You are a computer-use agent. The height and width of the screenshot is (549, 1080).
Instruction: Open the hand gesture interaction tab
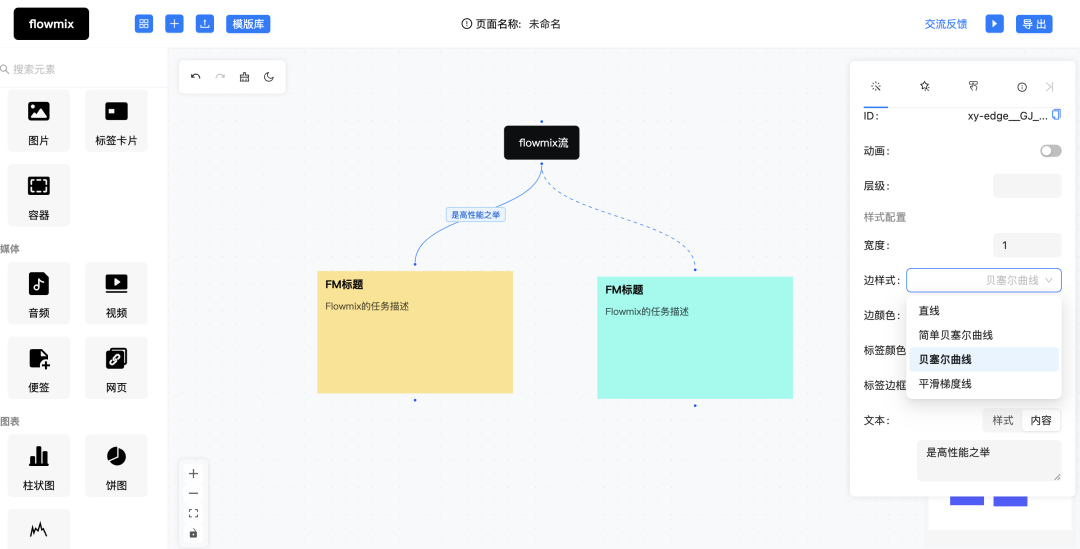point(973,86)
